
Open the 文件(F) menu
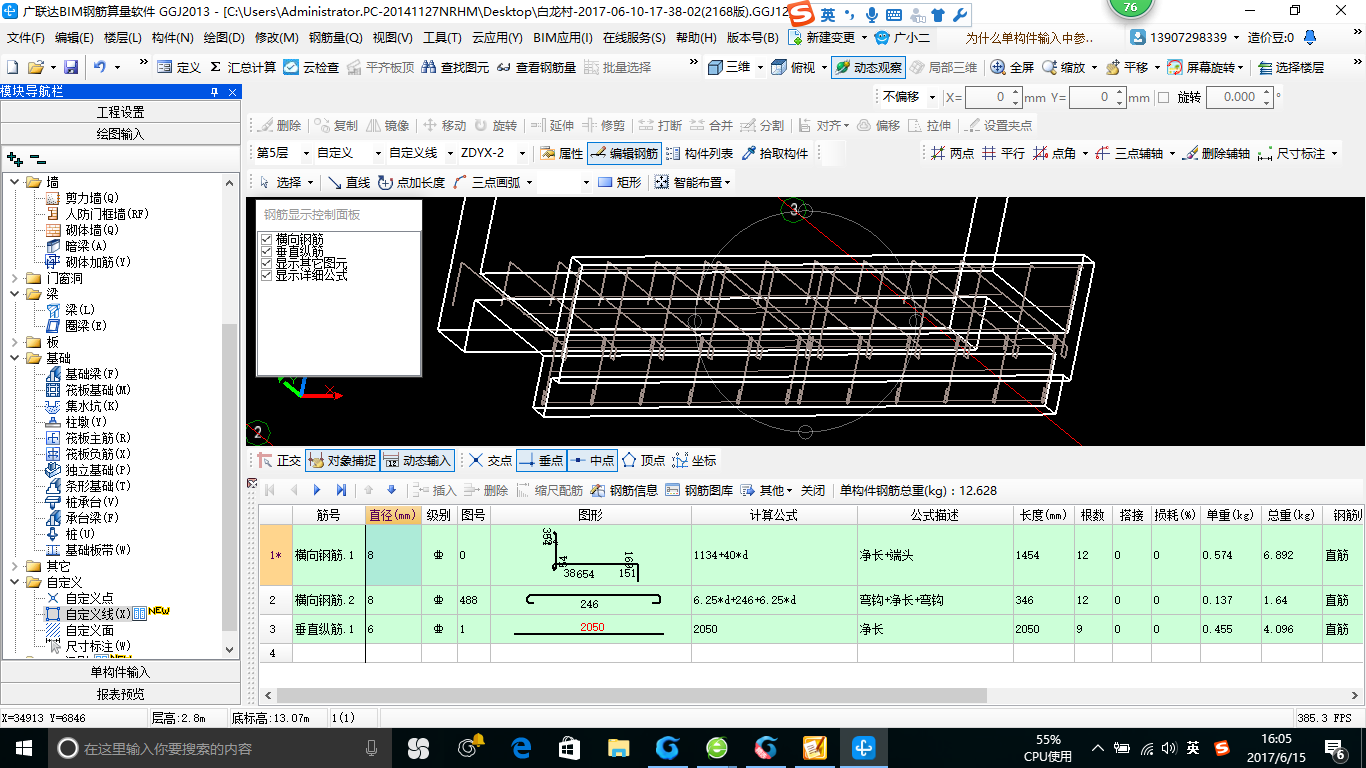pyautogui.click(x=25, y=38)
